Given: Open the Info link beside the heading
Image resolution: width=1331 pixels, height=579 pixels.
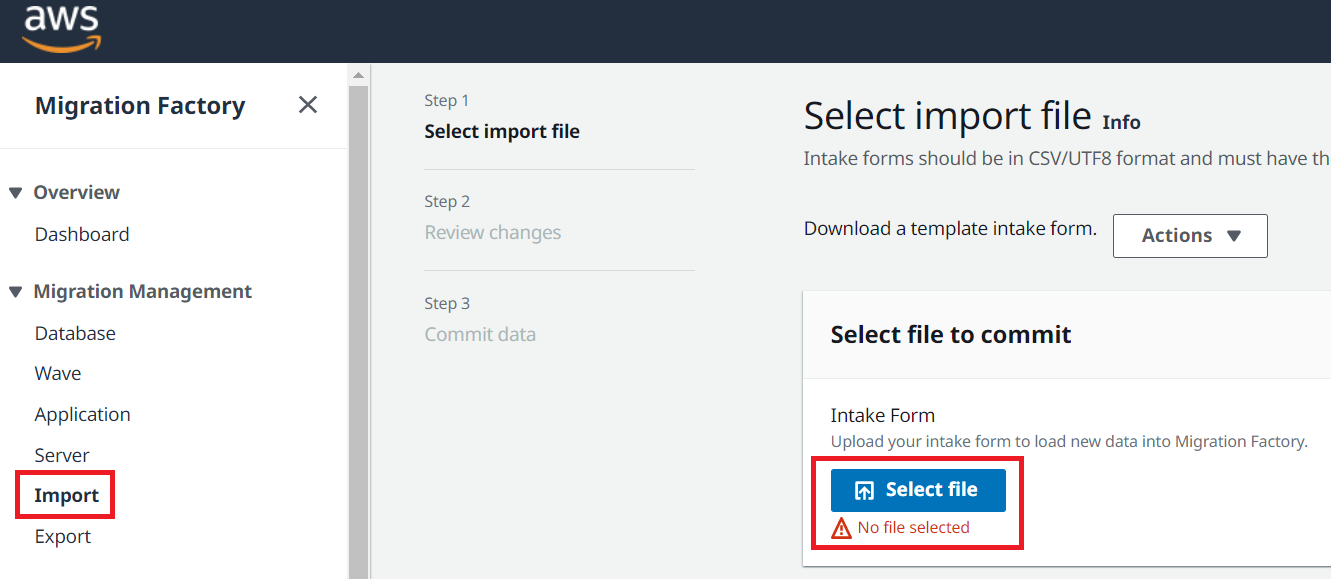Looking at the screenshot, I should click(1121, 122).
